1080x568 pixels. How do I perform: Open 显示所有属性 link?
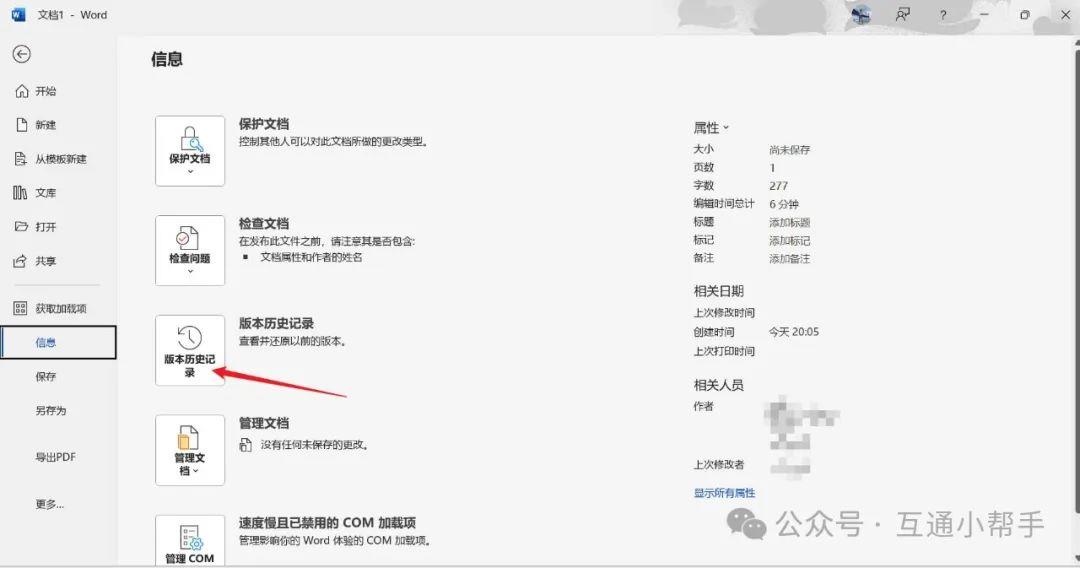click(x=724, y=493)
